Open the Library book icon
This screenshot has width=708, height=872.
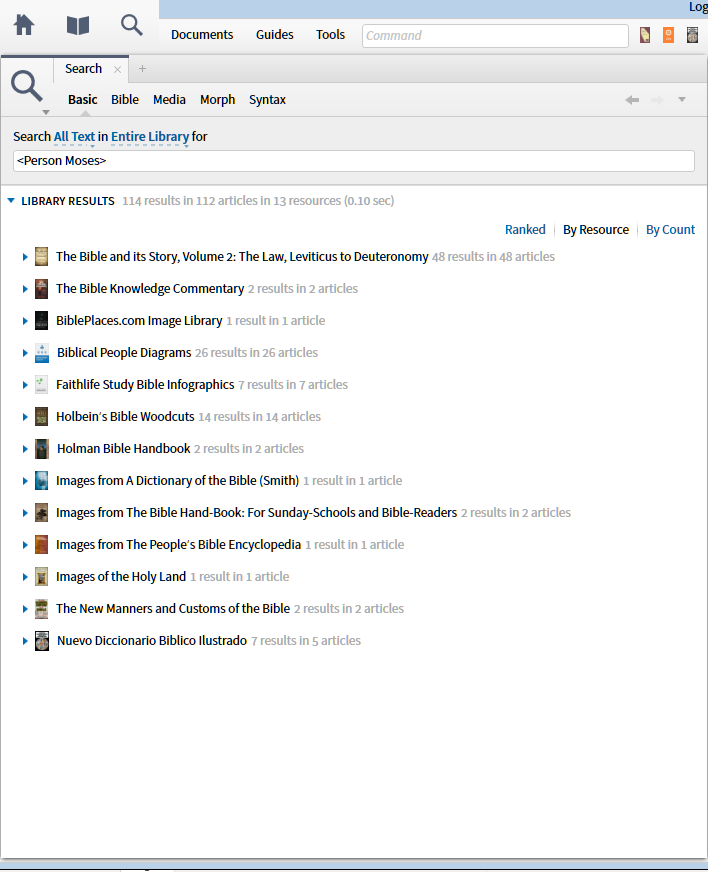(x=78, y=25)
